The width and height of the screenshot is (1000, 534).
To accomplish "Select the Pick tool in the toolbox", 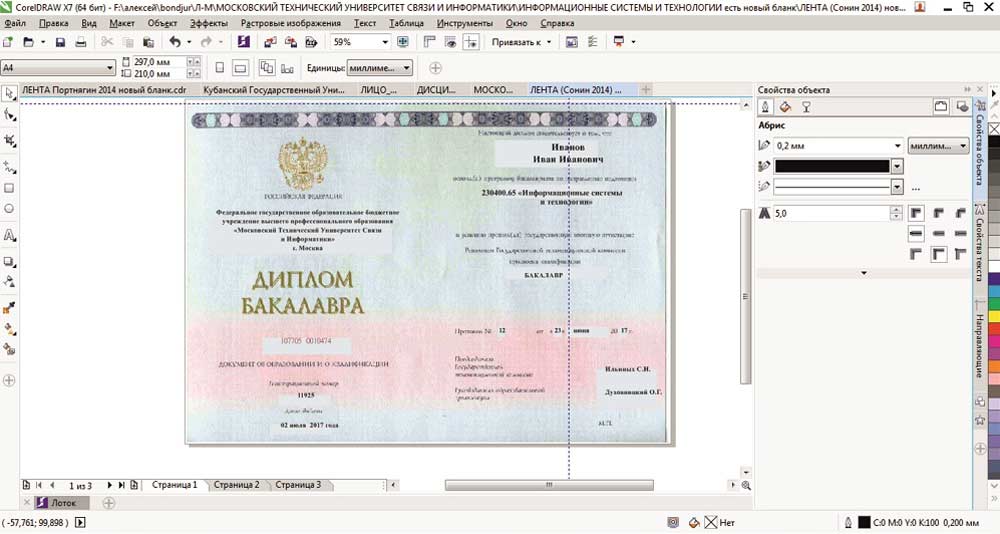I will [x=10, y=94].
